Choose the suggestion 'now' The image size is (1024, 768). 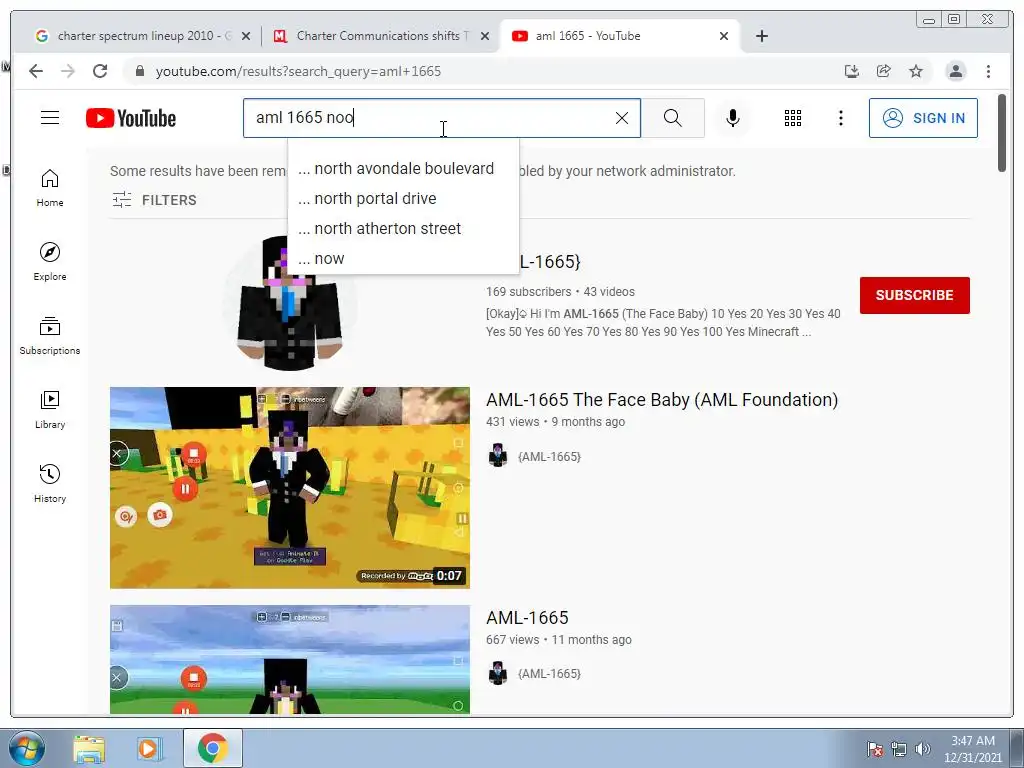coord(403,259)
